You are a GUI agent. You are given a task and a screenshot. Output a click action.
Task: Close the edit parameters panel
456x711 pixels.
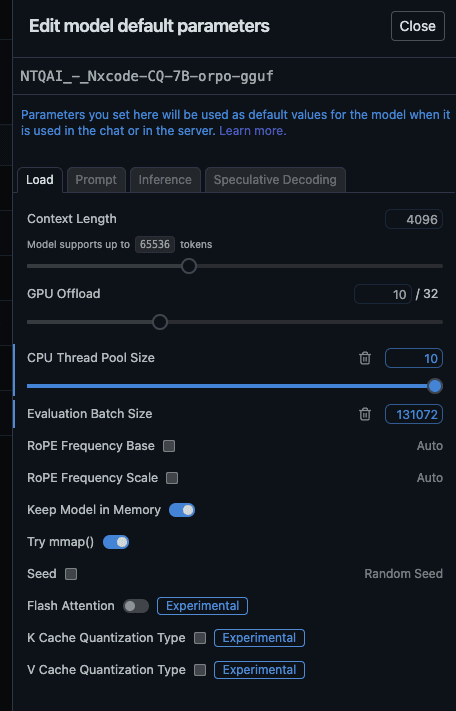417,26
